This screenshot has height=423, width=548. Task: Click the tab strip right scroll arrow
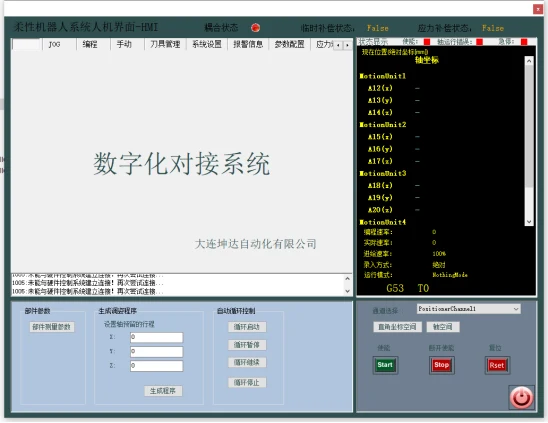pyautogui.click(x=347, y=45)
